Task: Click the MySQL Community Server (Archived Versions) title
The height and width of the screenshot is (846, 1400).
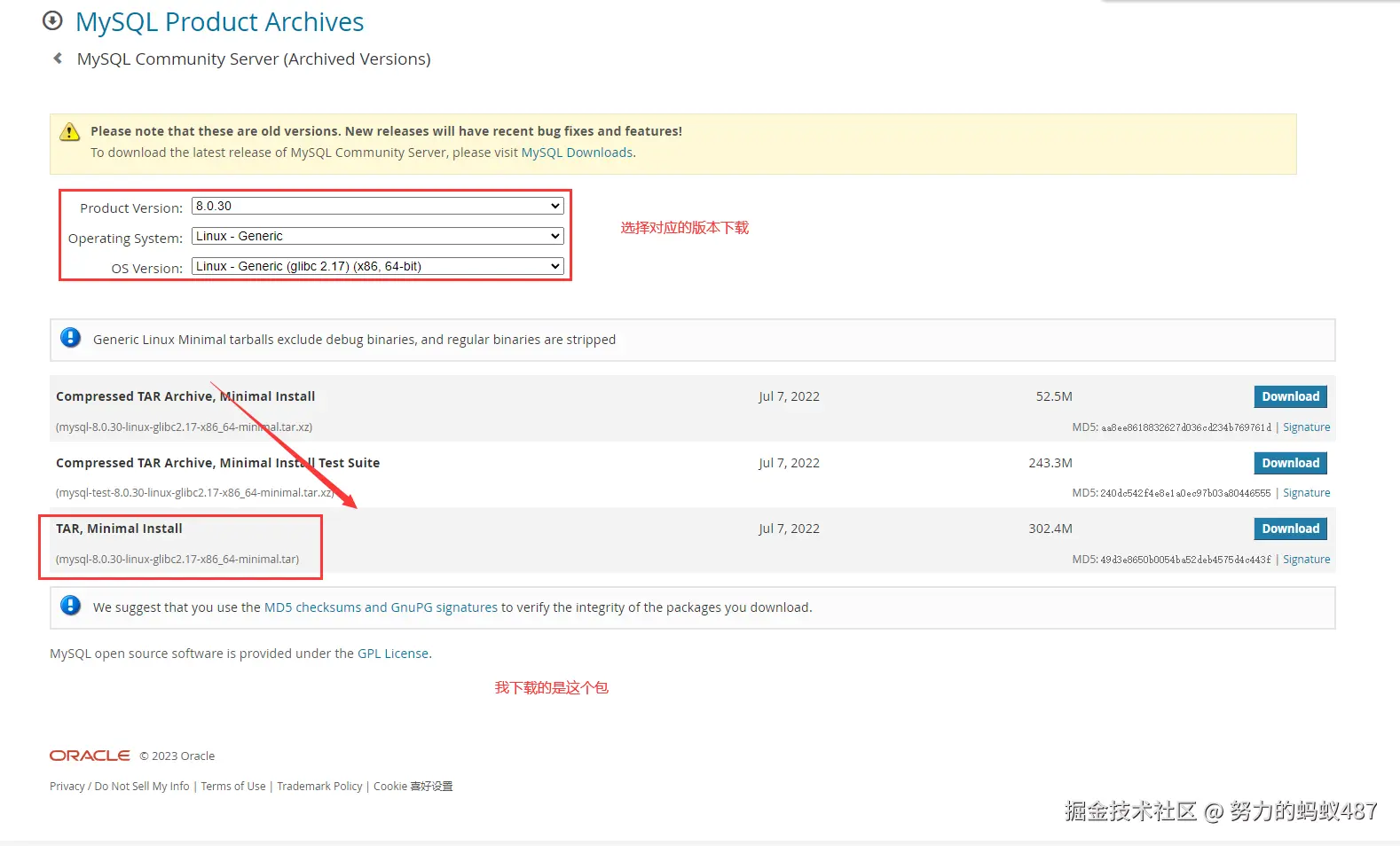Action: [x=254, y=59]
